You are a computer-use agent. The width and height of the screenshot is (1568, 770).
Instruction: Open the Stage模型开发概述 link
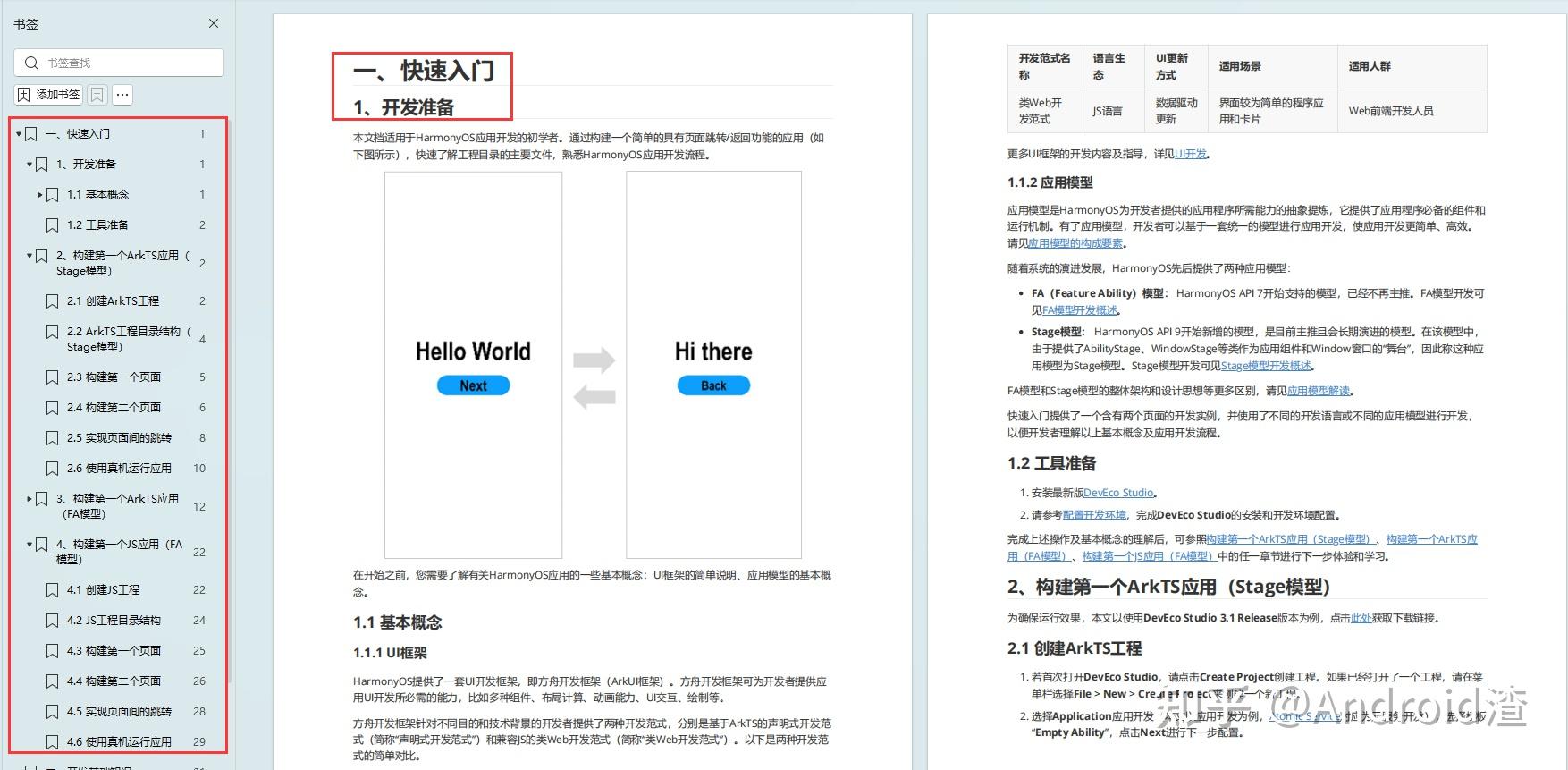pos(1267,366)
